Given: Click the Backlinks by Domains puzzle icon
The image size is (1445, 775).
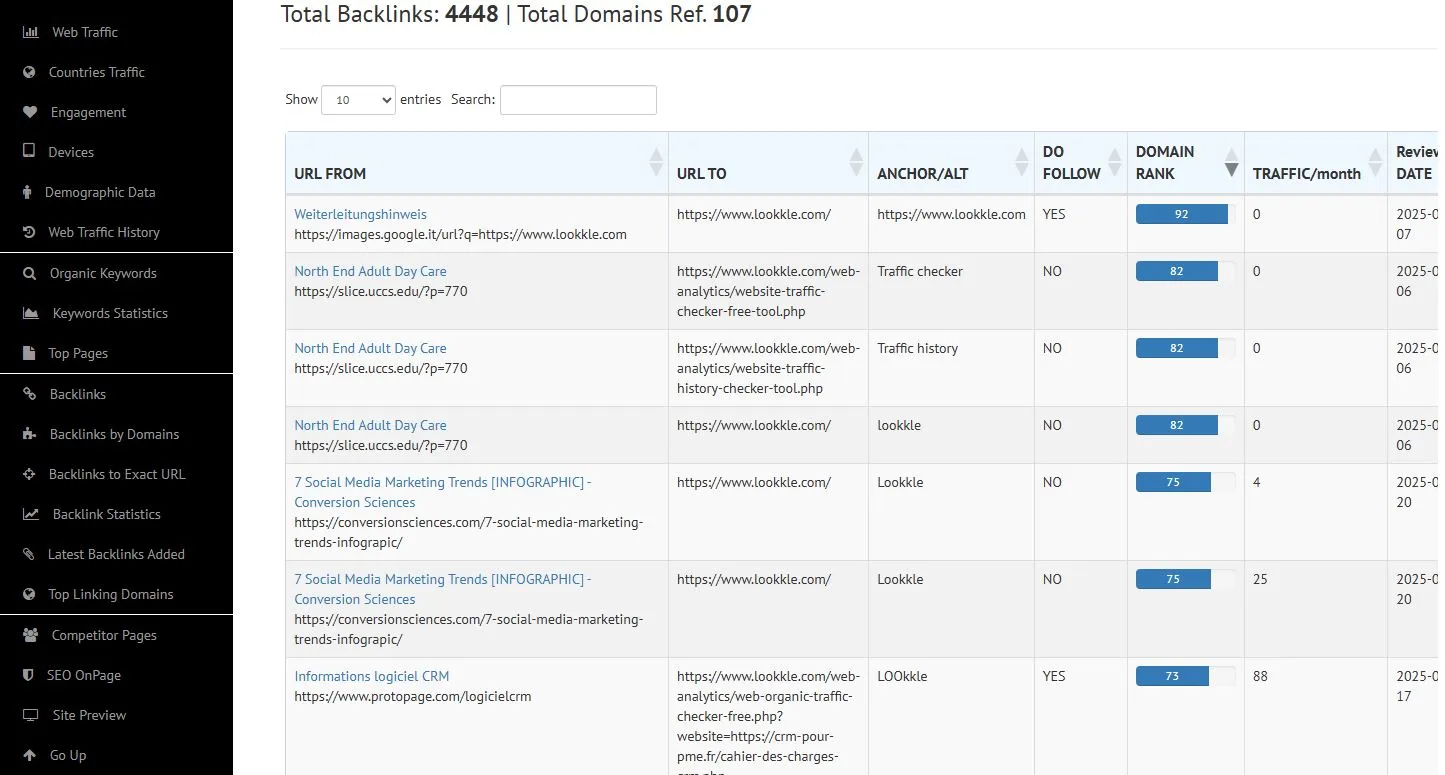Looking at the screenshot, I should tap(30, 434).
